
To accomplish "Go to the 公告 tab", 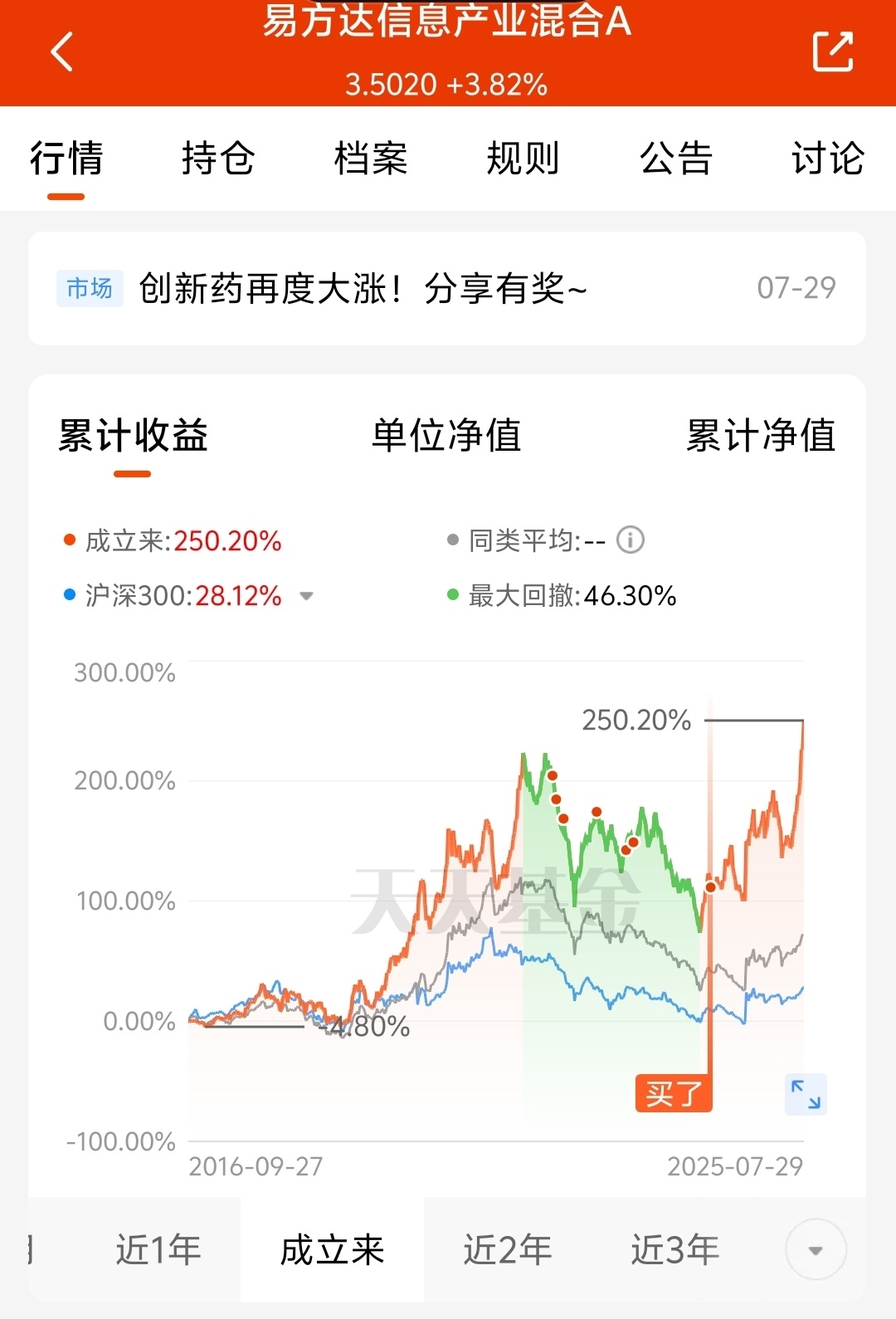I will (676, 158).
